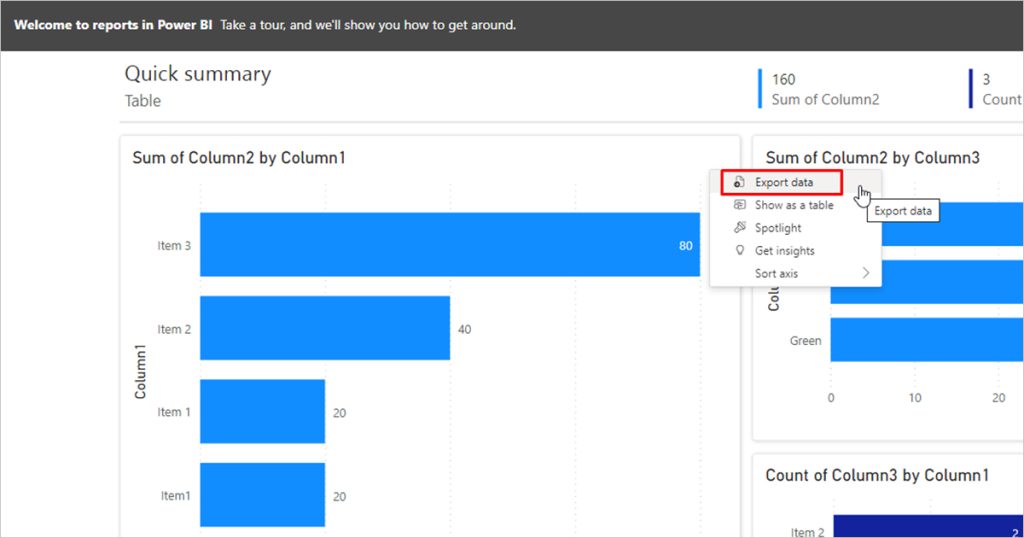Viewport: 1024px width, 538px height.
Task: Choose the Sort axis menu entry
Action: click(776, 273)
